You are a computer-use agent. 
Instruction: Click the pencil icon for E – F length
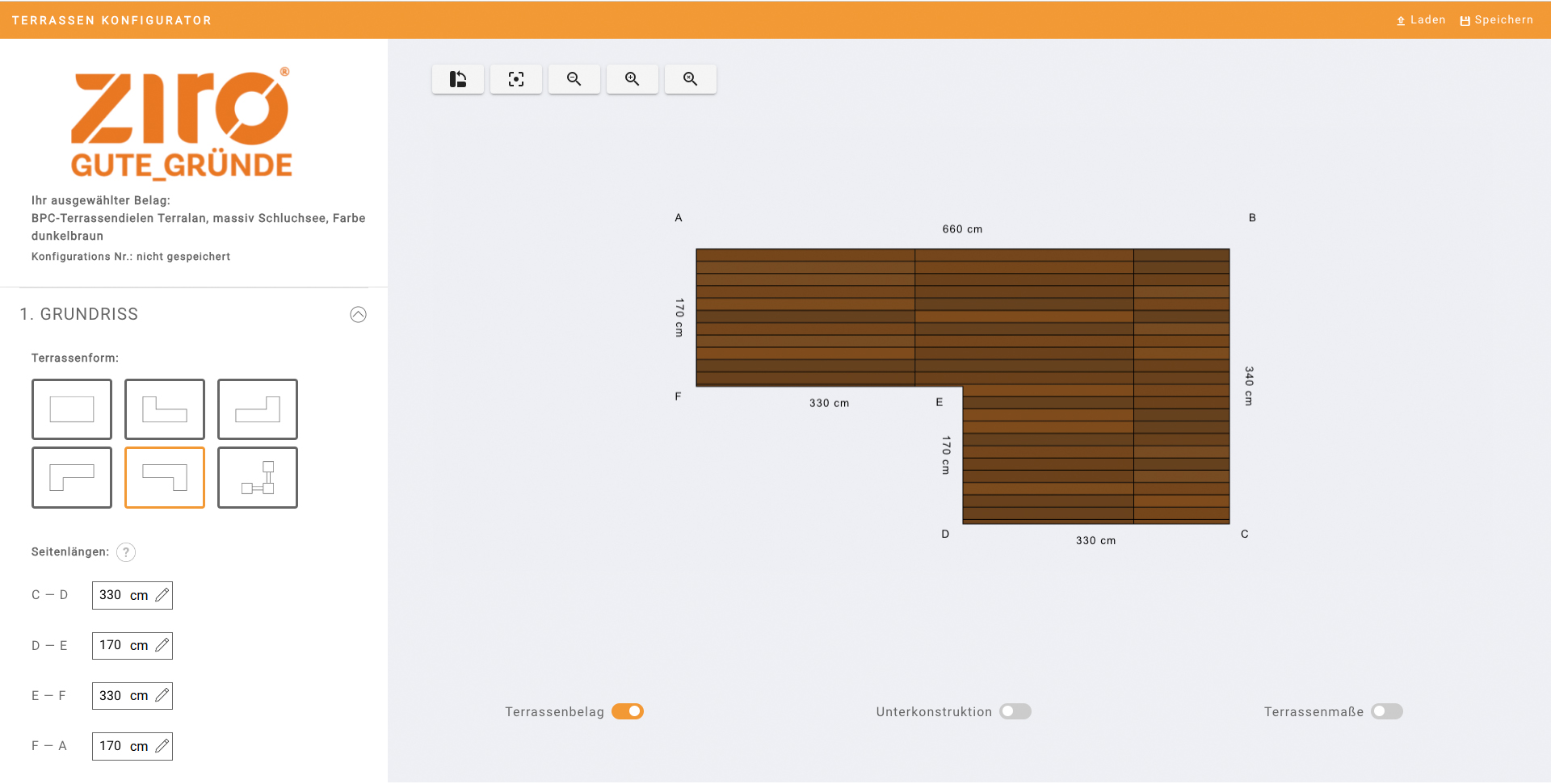tap(162, 695)
